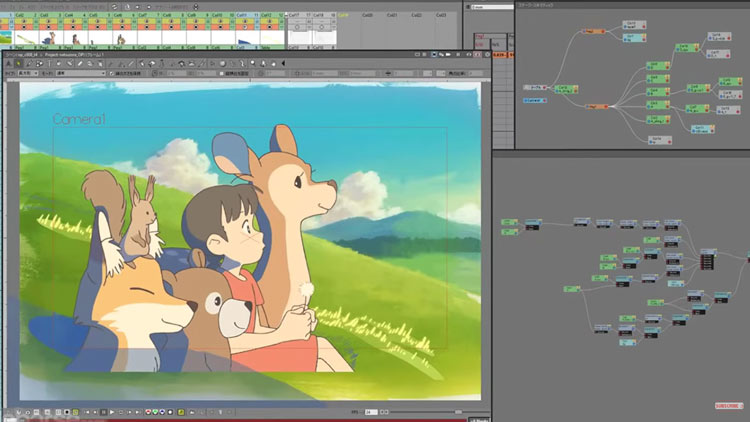Image resolution: width=750 pixels, height=422 pixels.
Task: Select the highlighted Selection tool in the toolbar
Action: tap(19, 63)
